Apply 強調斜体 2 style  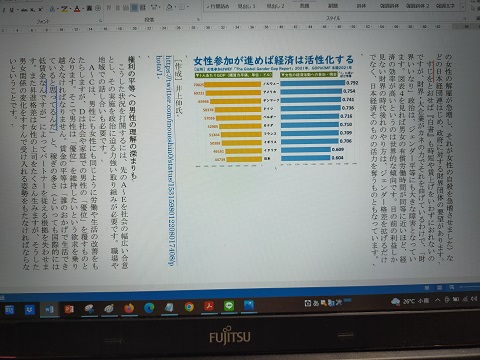tap(417, 6)
